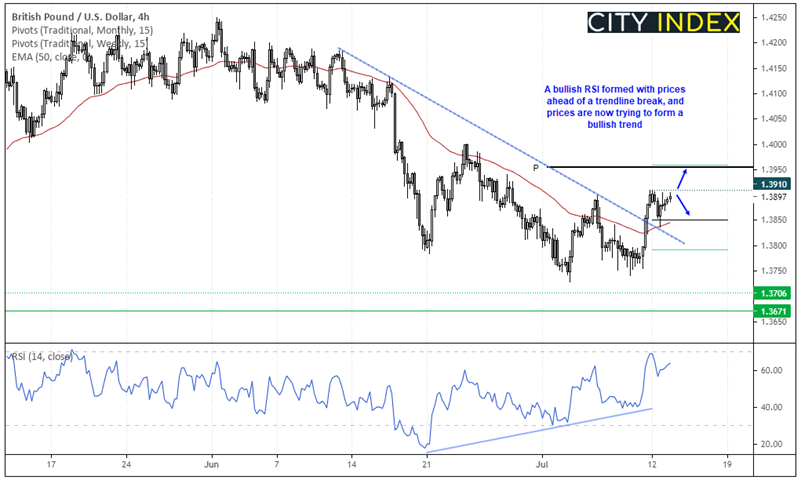Click the 20.00 level on RSI axis

(x=771, y=444)
